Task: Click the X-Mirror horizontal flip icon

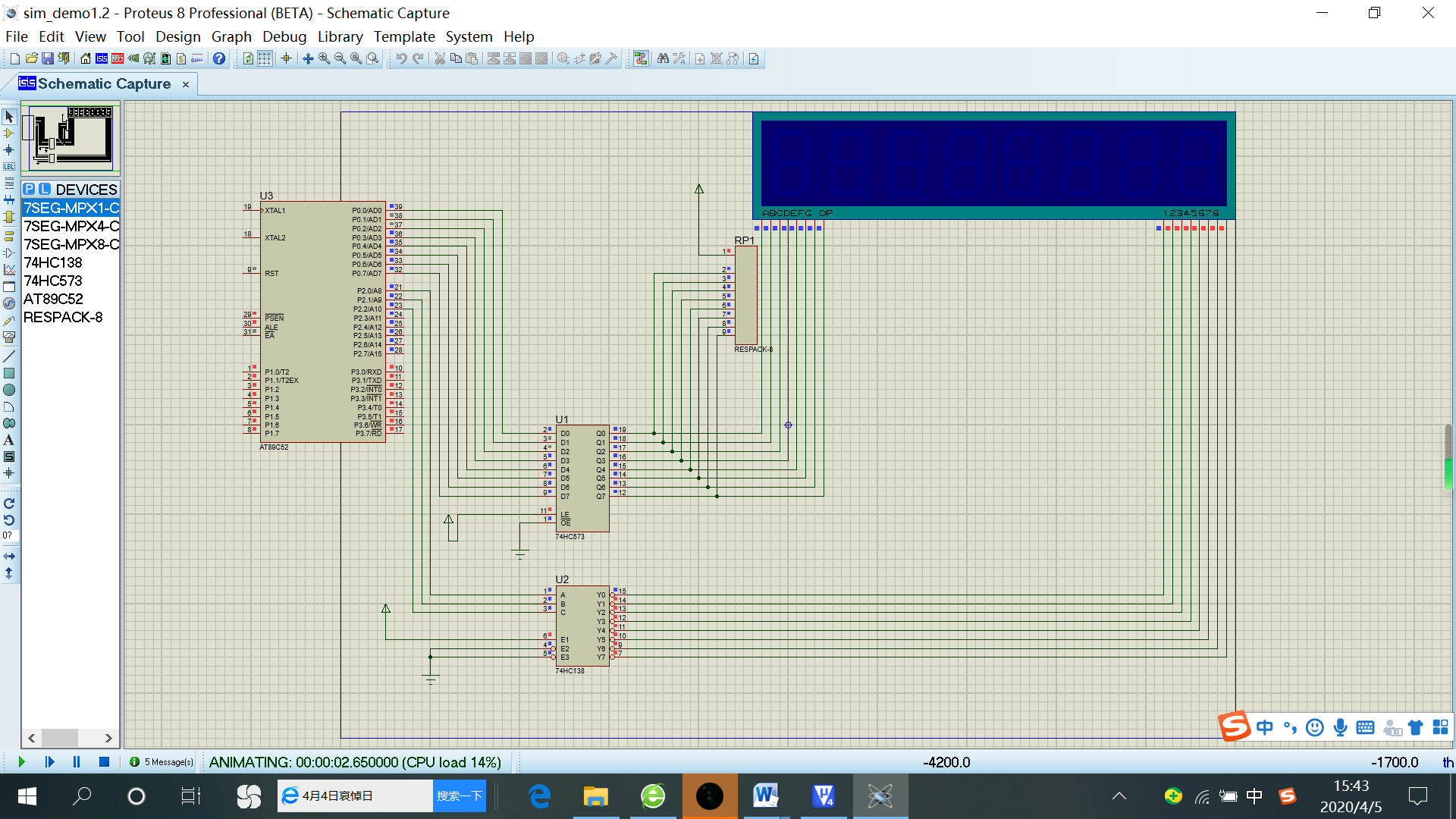Action: click(x=9, y=557)
